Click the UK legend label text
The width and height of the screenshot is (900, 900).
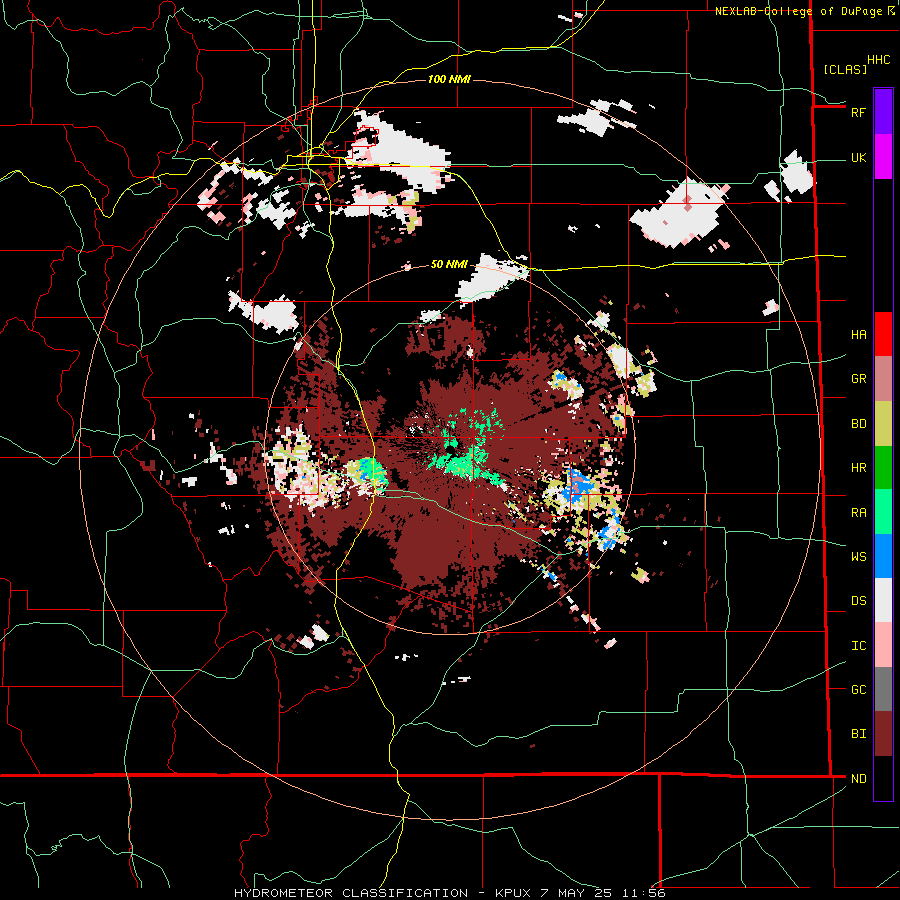858,157
